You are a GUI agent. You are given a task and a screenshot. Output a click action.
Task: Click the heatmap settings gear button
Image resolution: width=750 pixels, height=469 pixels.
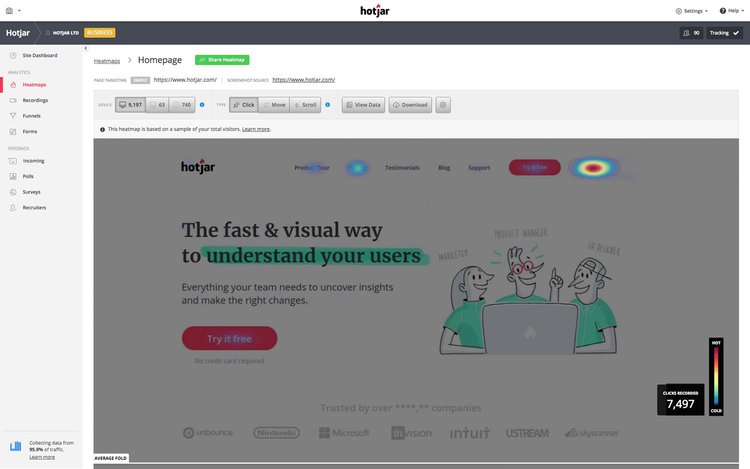point(443,105)
